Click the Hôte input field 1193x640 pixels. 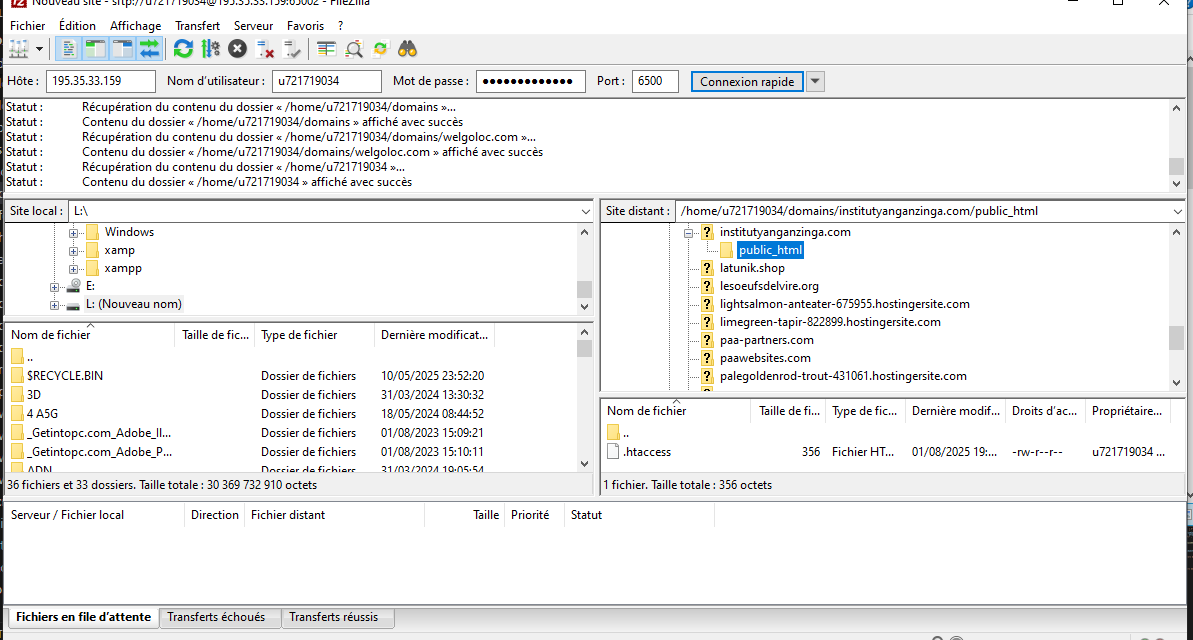[x=101, y=82]
